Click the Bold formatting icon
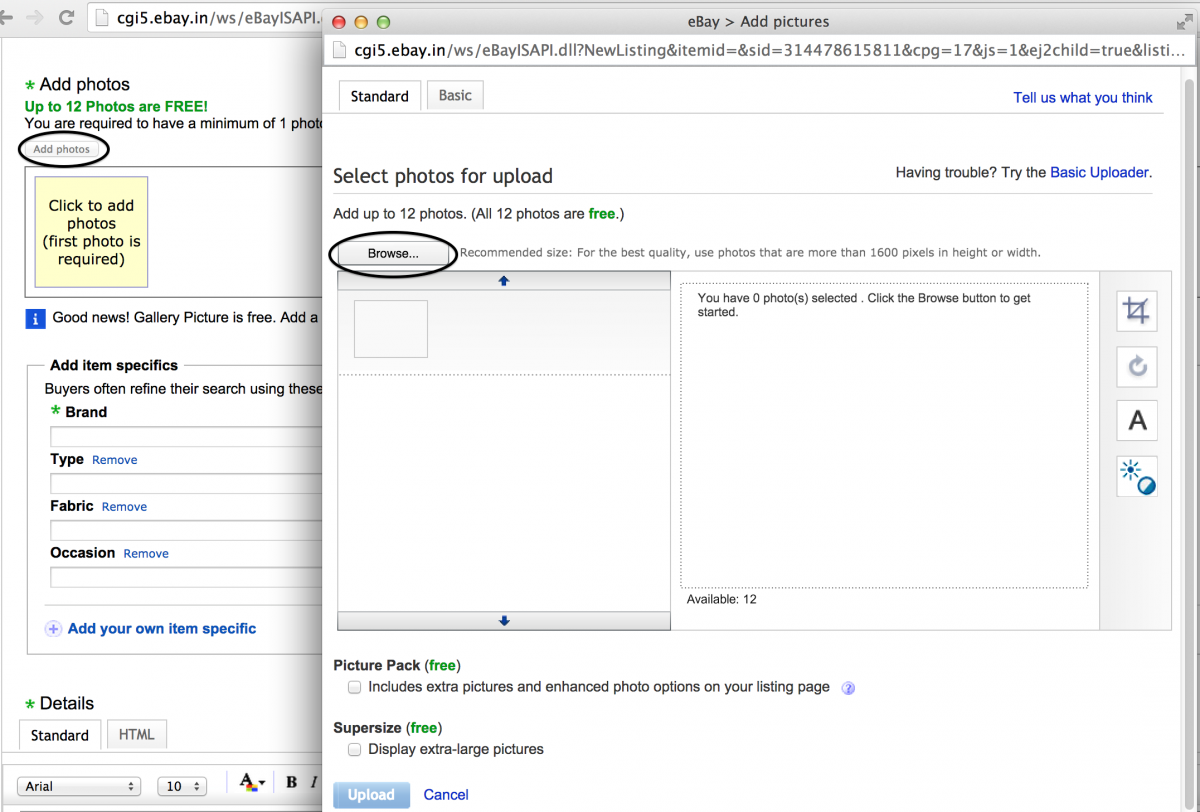1200x812 pixels. 292,783
